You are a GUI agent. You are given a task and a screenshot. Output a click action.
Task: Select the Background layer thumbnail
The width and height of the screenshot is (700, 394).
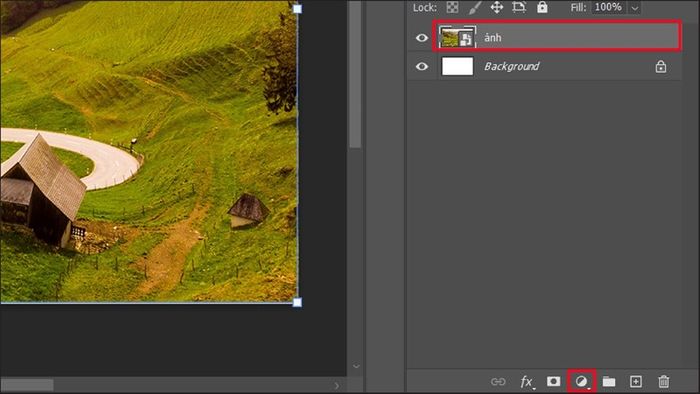[458, 66]
